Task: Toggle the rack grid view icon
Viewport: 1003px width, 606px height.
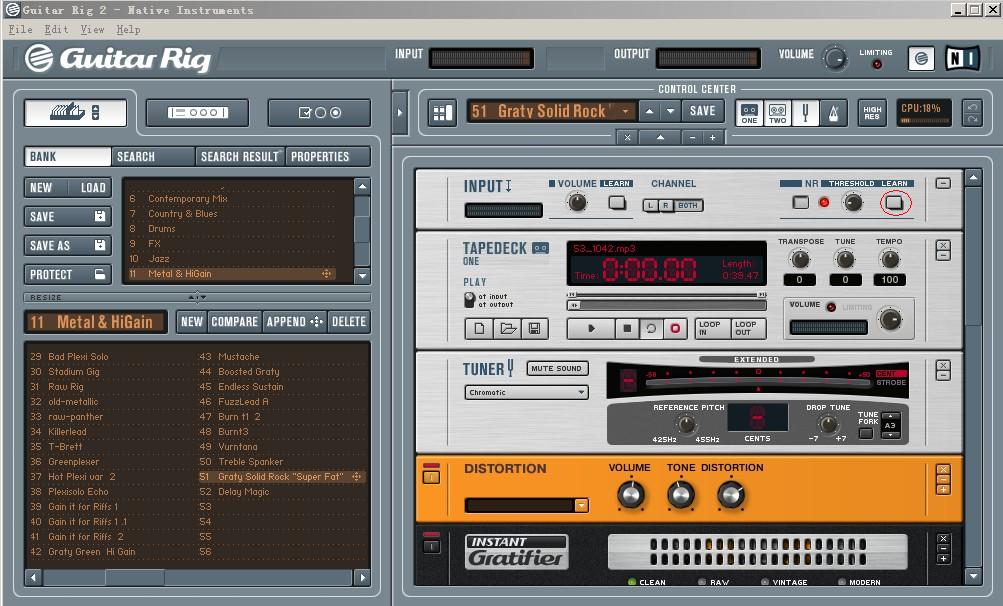Action: click(x=442, y=113)
